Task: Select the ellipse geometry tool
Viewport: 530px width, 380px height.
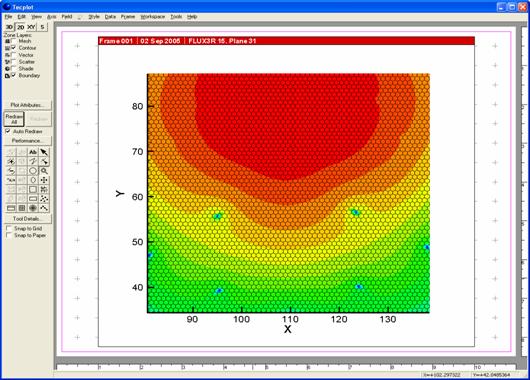Action: tap(33, 180)
